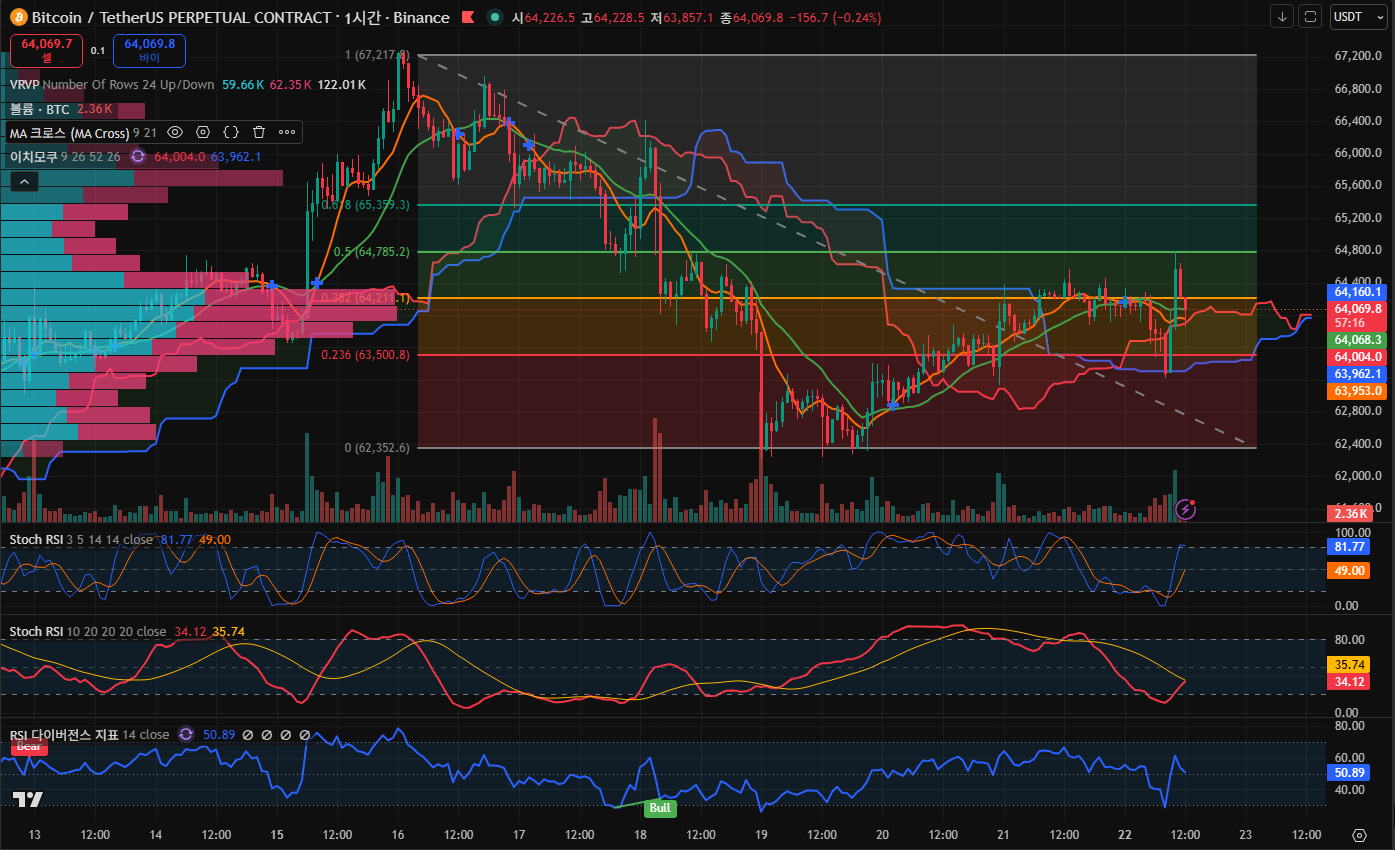The height and width of the screenshot is (850, 1395).
Task: Click the change value −156.7 (−0.24%)
Action: point(837,18)
